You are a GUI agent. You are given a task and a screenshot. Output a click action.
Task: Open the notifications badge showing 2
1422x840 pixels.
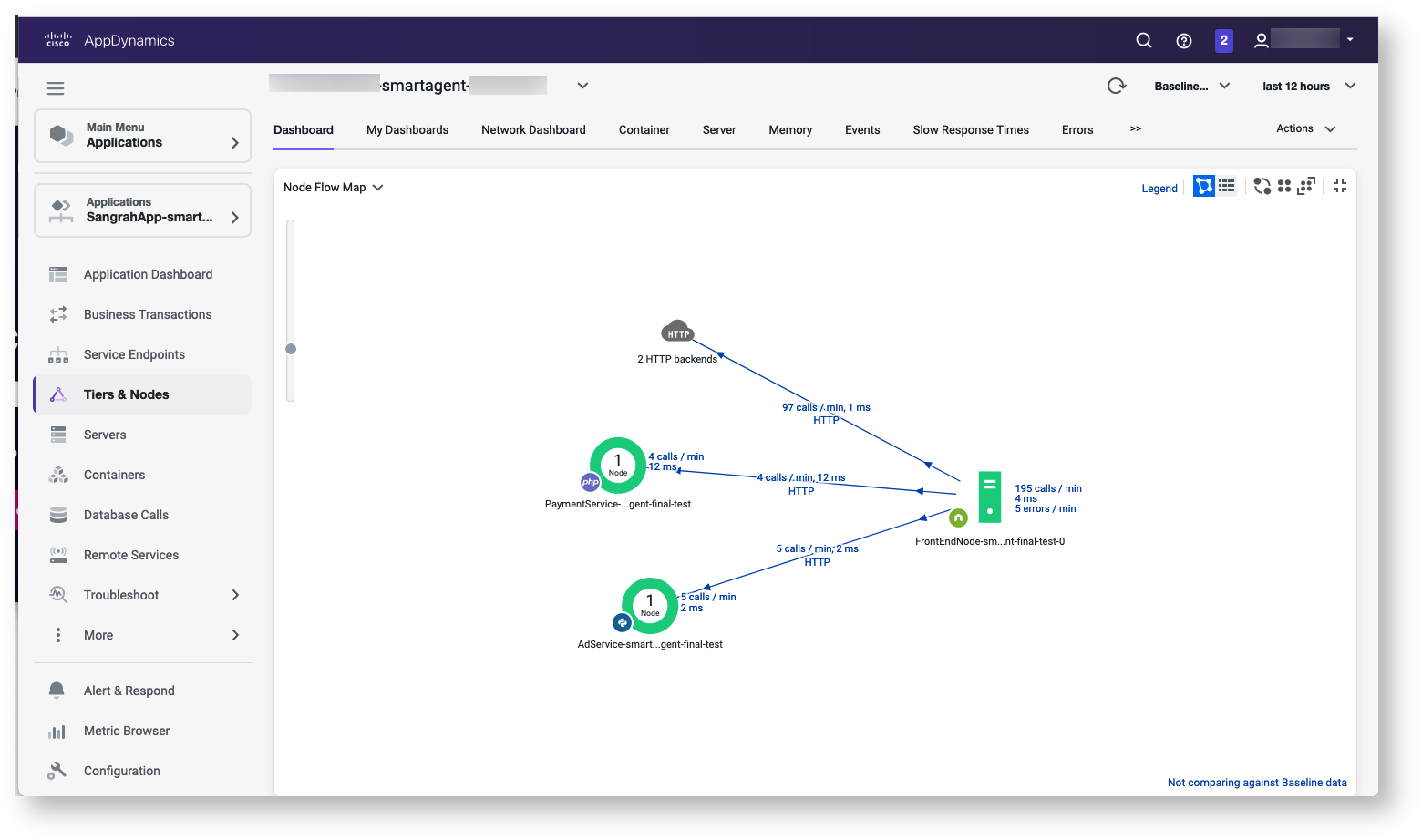coord(1224,40)
